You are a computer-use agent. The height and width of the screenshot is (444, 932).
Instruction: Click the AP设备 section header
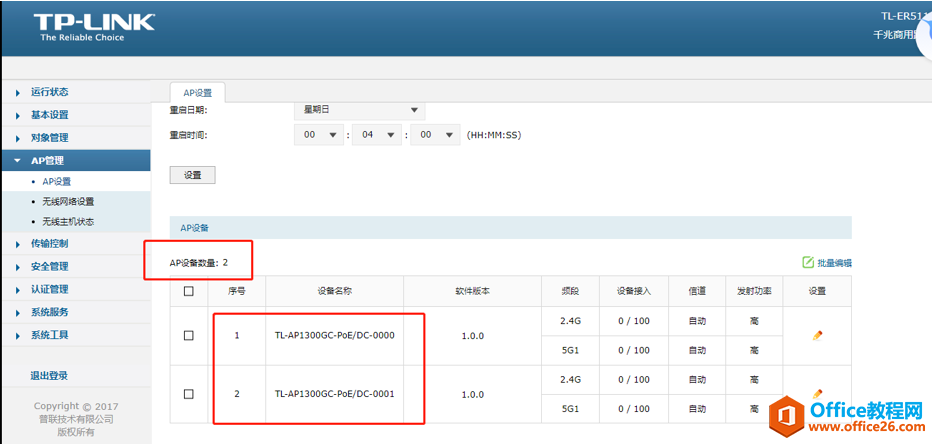point(511,228)
